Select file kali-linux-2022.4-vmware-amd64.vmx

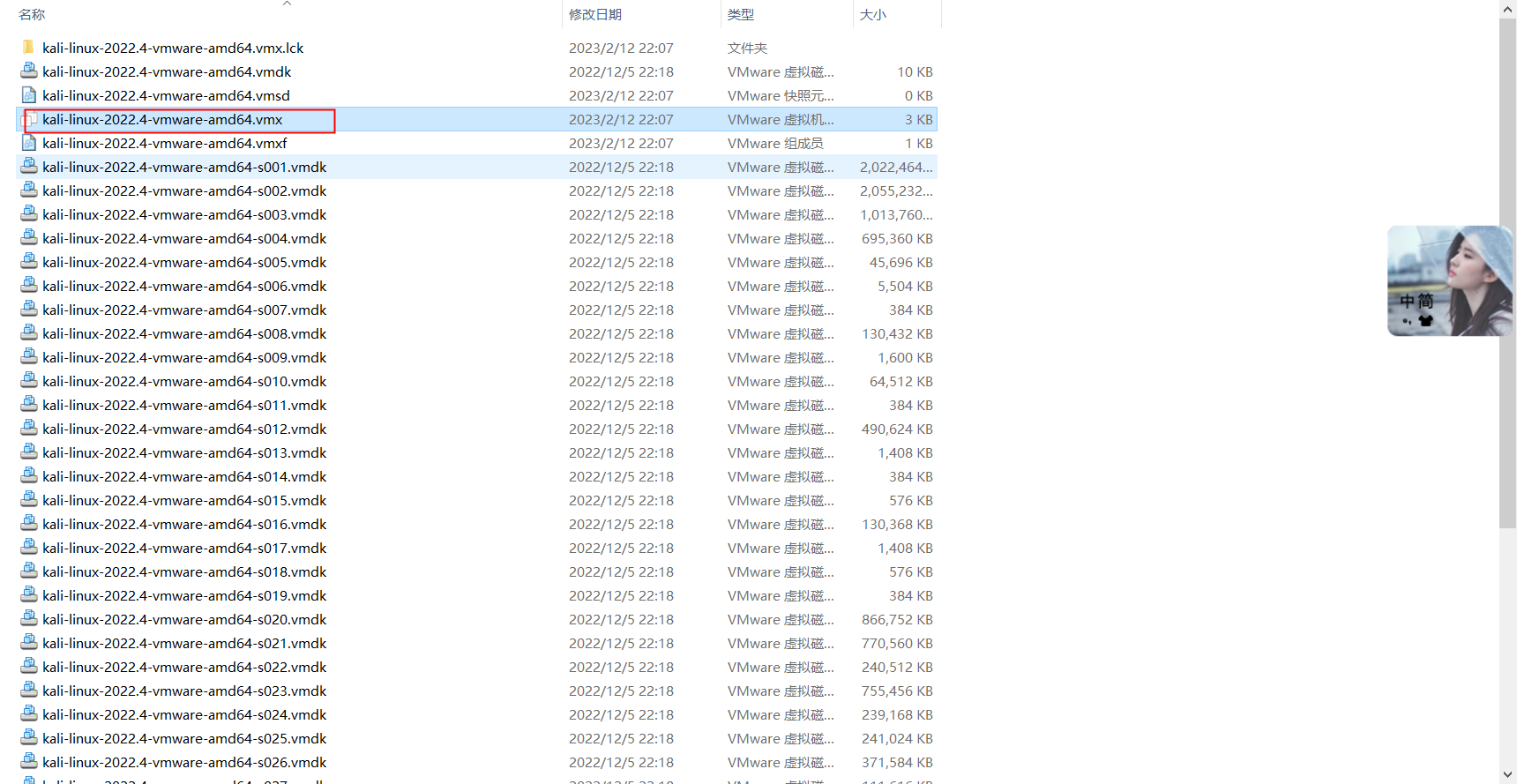(162, 119)
